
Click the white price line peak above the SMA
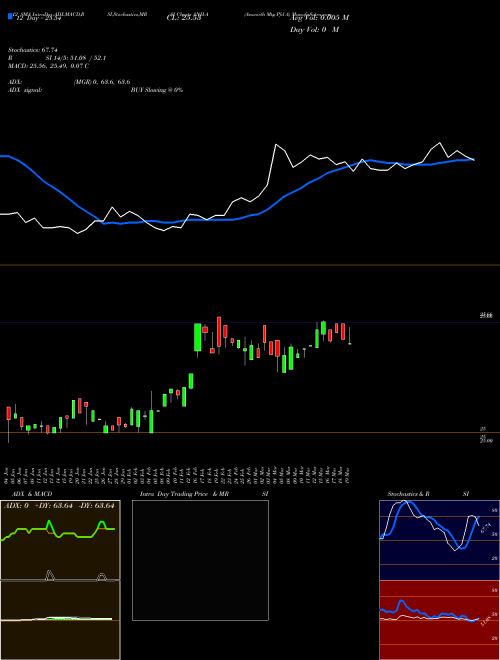(x=277, y=145)
